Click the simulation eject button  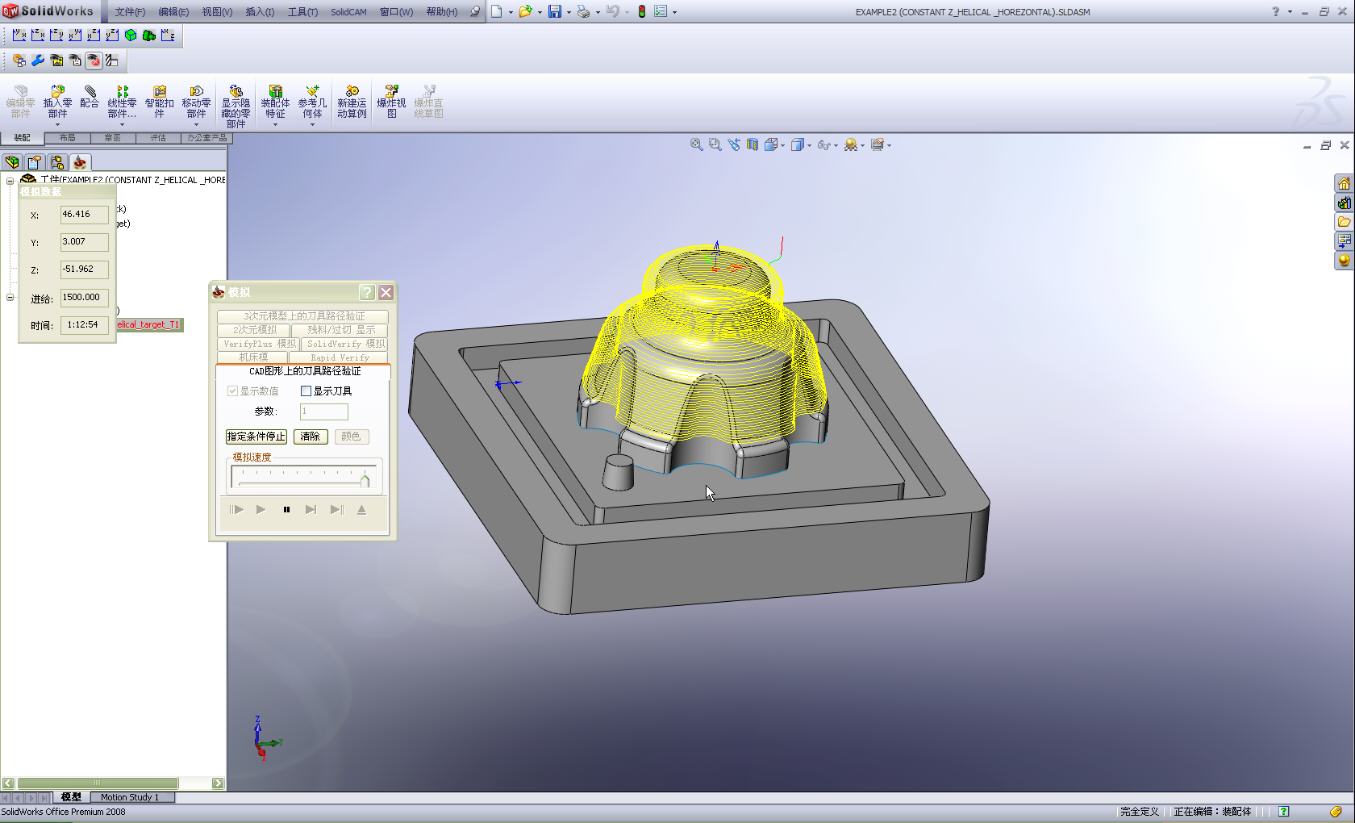(x=361, y=510)
